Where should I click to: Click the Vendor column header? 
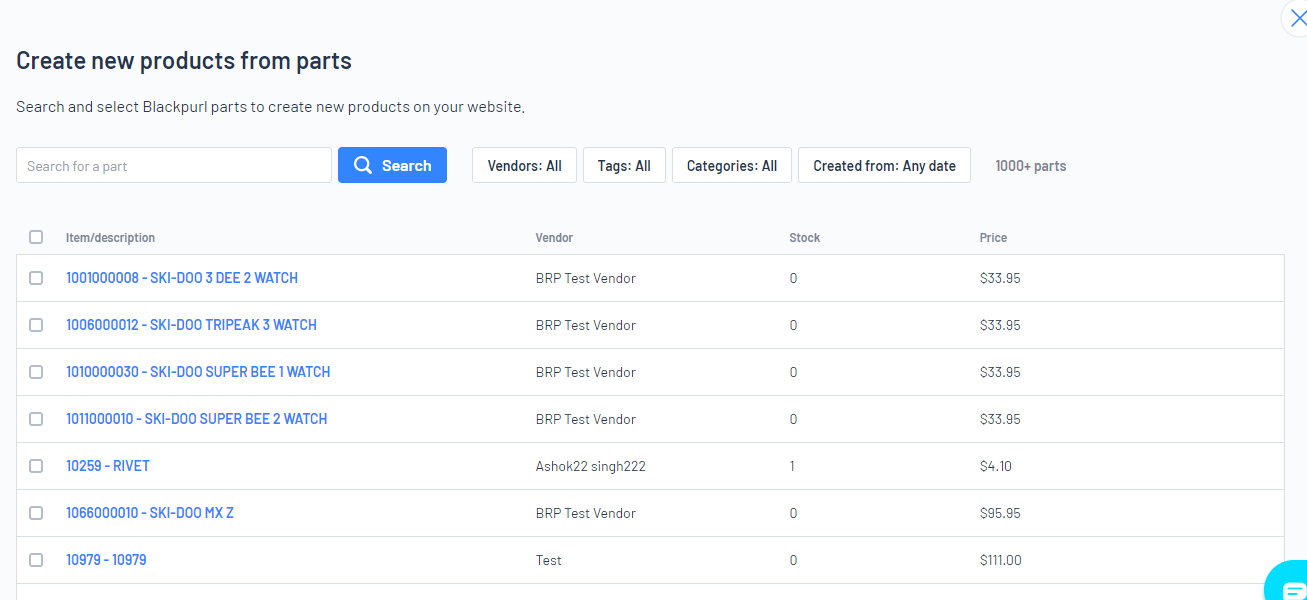(554, 238)
